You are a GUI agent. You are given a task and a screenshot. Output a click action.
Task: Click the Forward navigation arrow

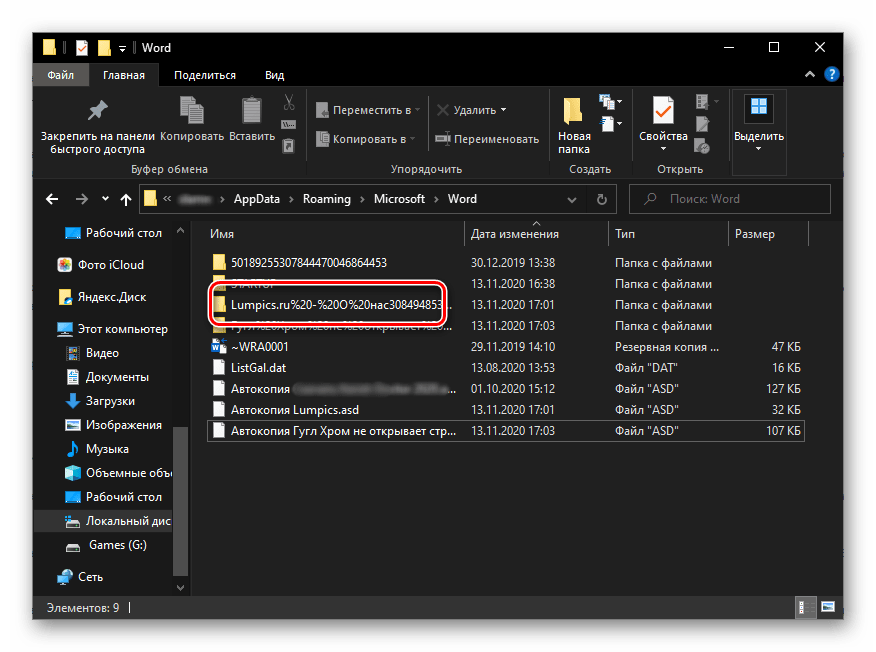82,199
